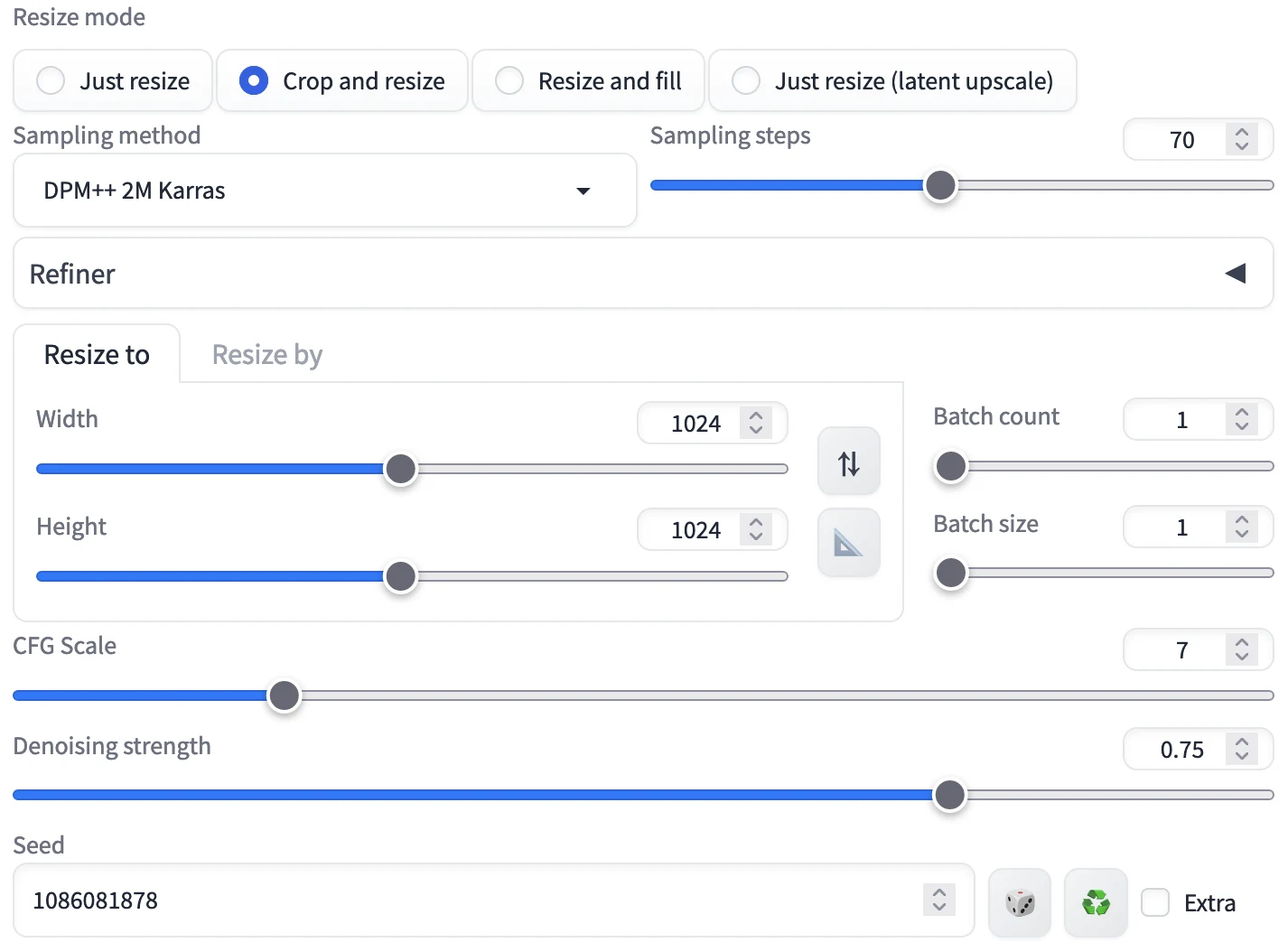Select the Just resize radio option
Screen dimensions: 1288x952
point(113,80)
